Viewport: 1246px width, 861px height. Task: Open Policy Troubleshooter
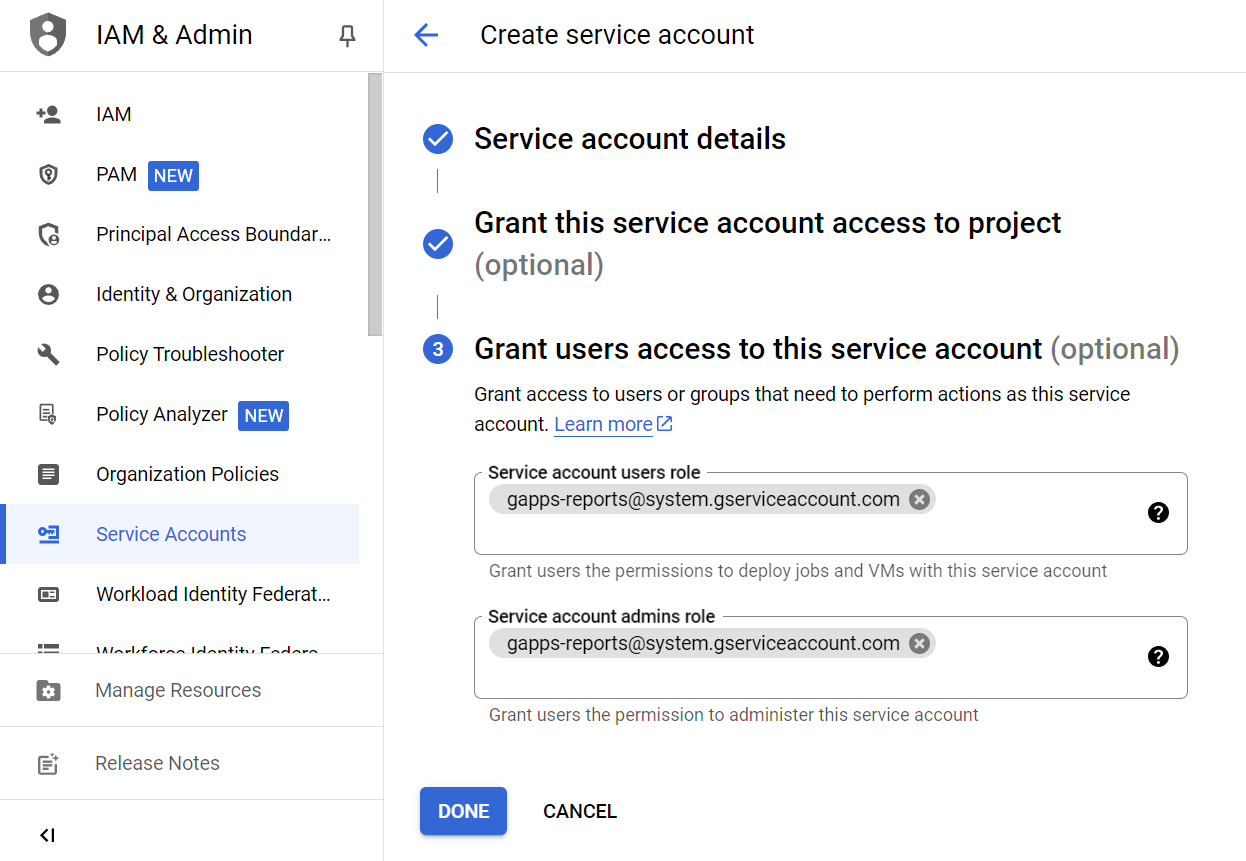click(180, 355)
